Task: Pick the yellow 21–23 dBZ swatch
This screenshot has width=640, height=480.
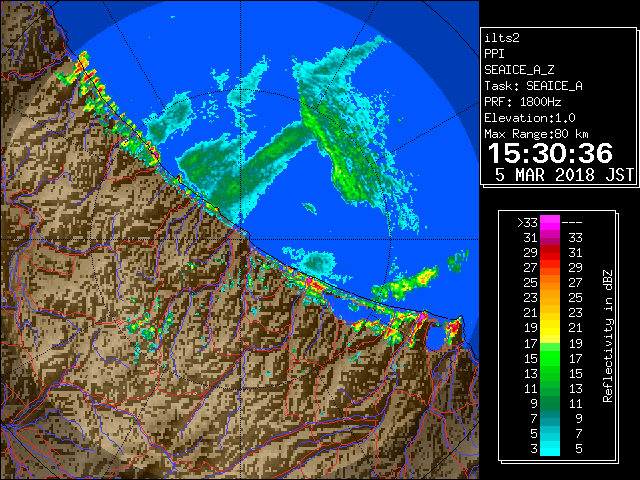Action: (x=550, y=313)
